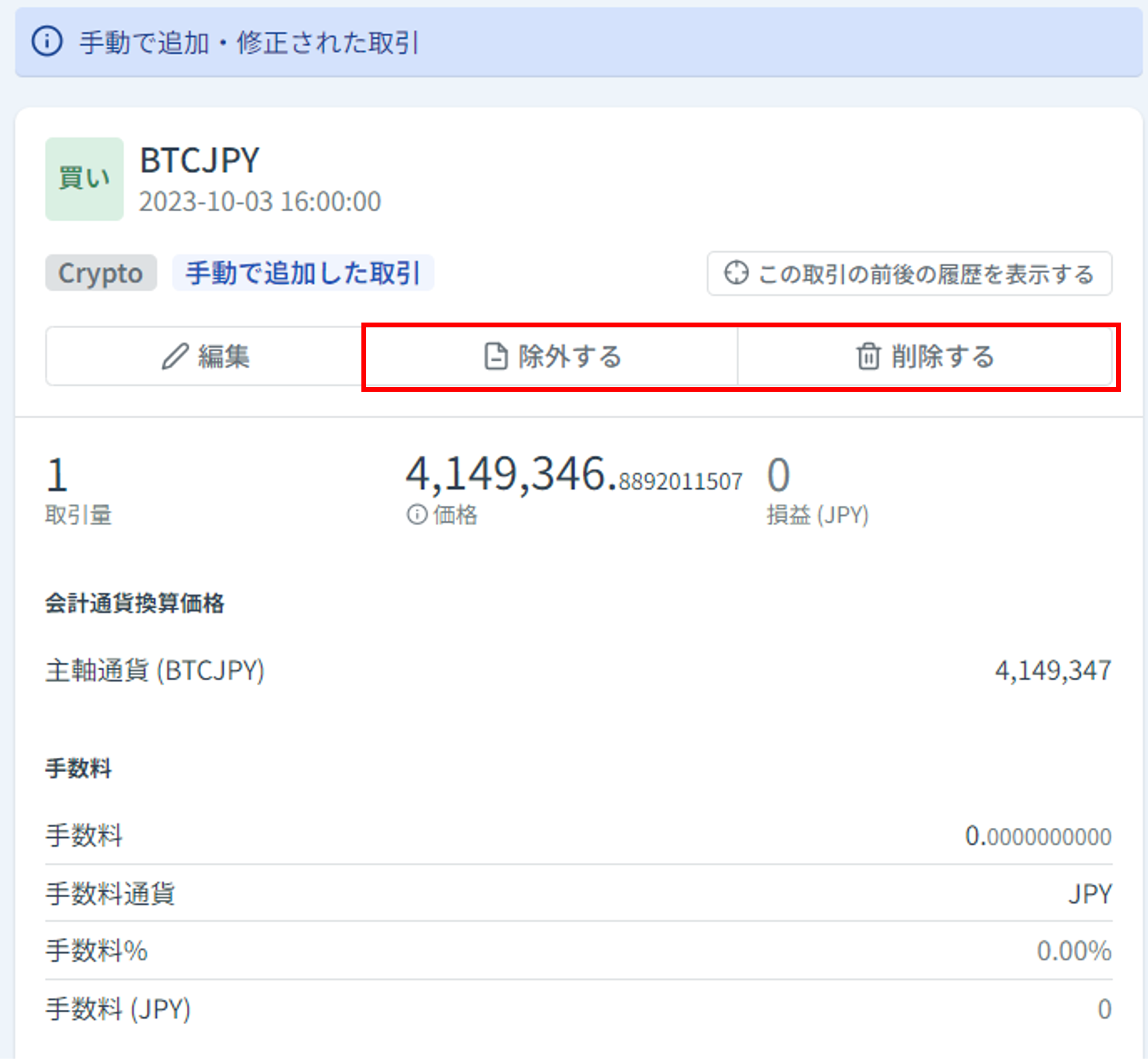Screen dimensions: 1148x1060
Task: Click the 手数料通貨 row label
Action: (x=110, y=894)
